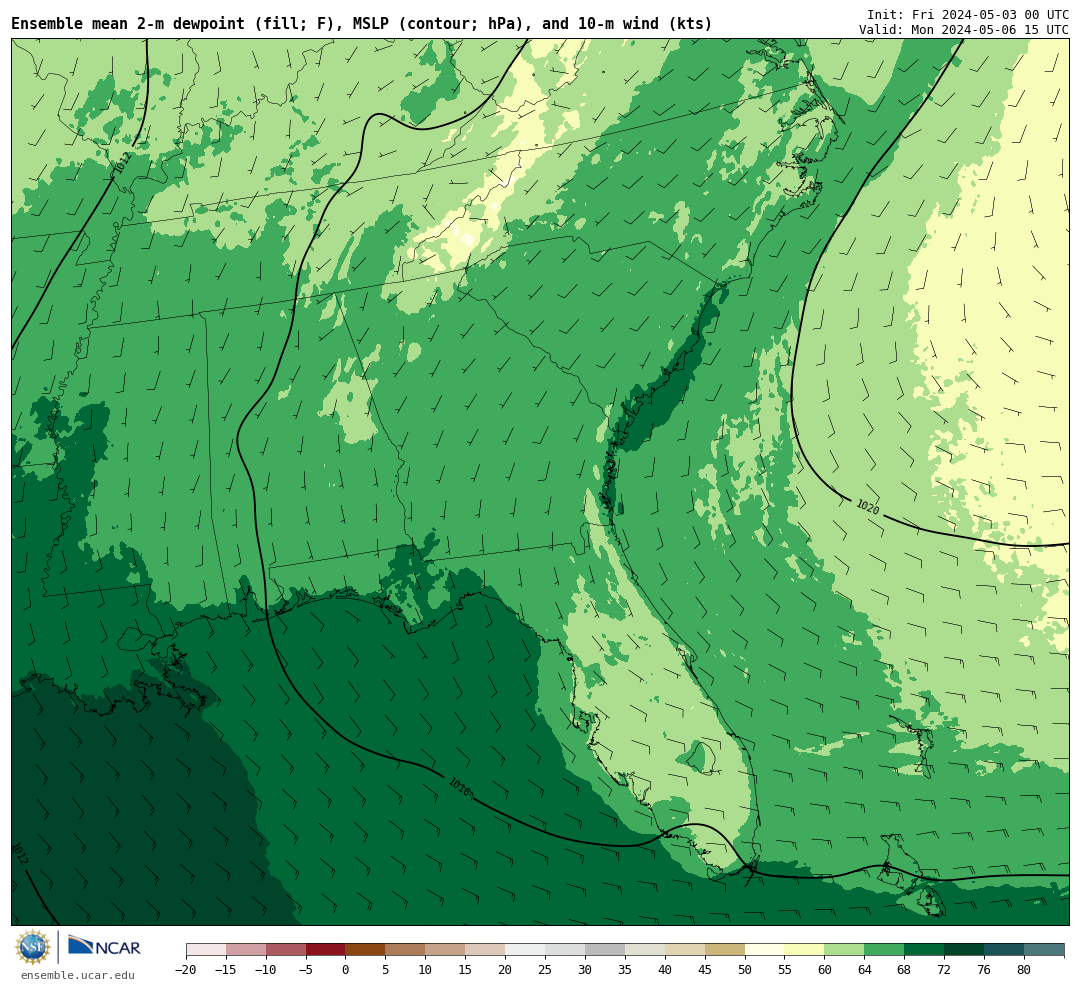Pick the colorbar swatch above 80
Viewport: 1080px width, 988px height.
(x=1044, y=950)
